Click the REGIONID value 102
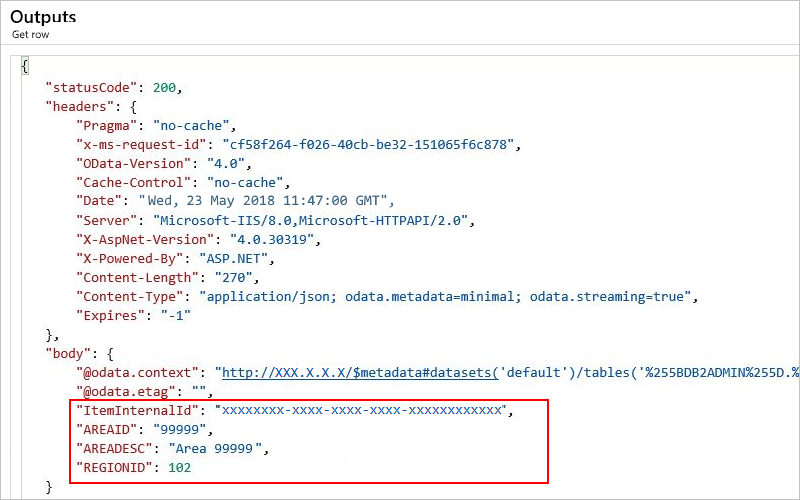The image size is (800, 500). pyautogui.click(x=180, y=467)
